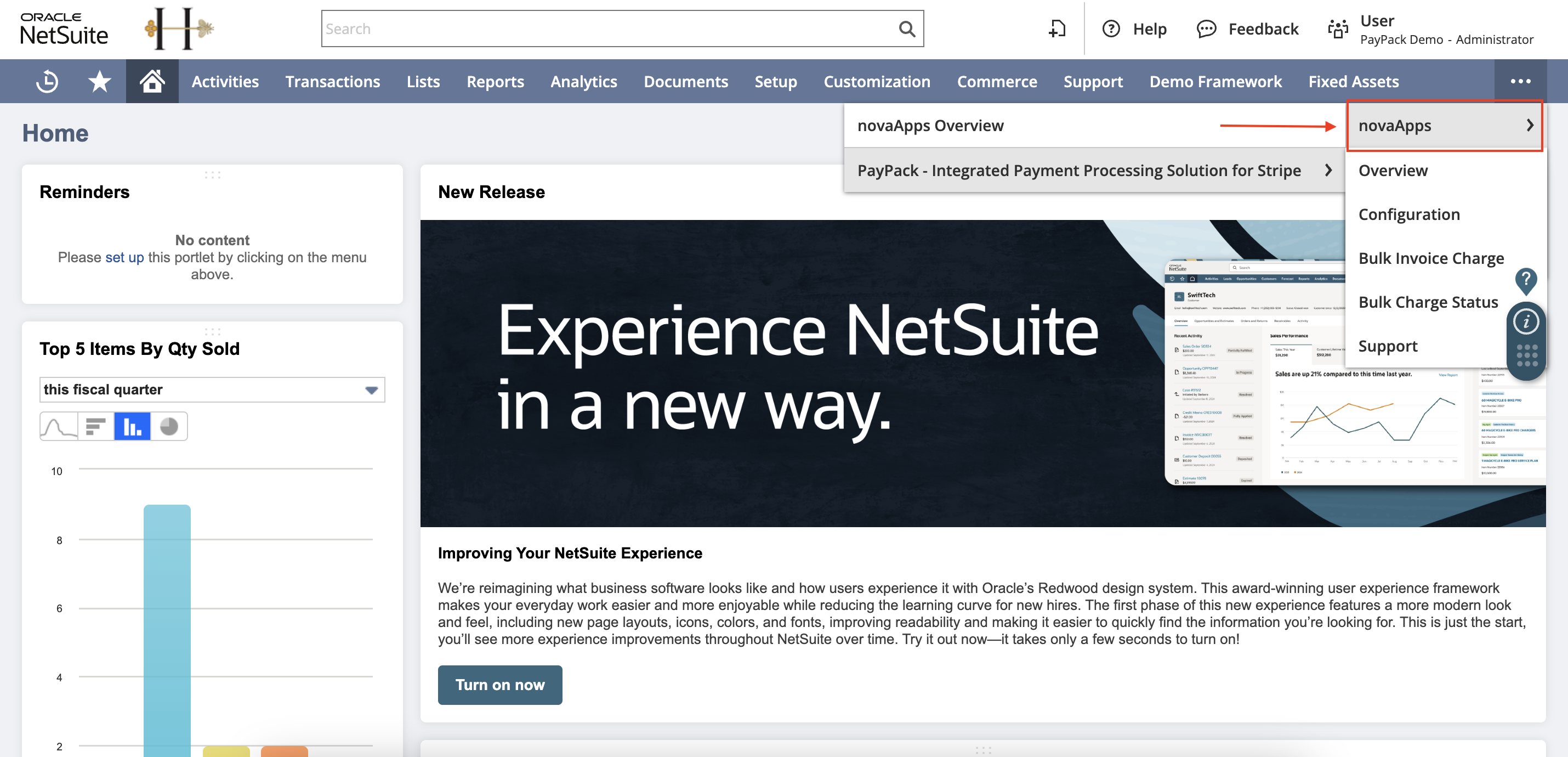Open the Setup menu
The height and width of the screenshot is (757, 1568).
(775, 81)
